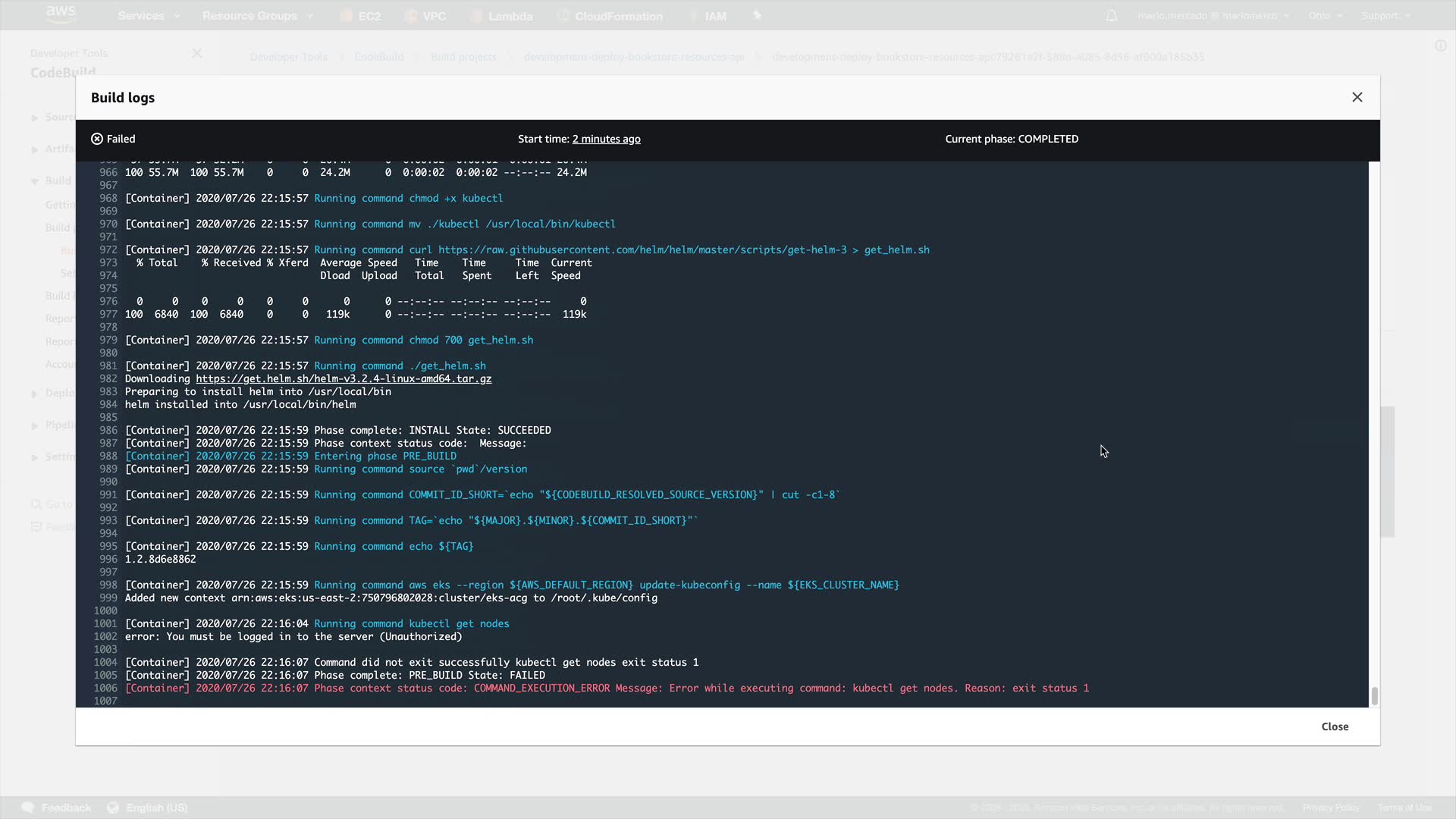
Task: Click the EC2 service shortcut icon
Action: coord(347,16)
